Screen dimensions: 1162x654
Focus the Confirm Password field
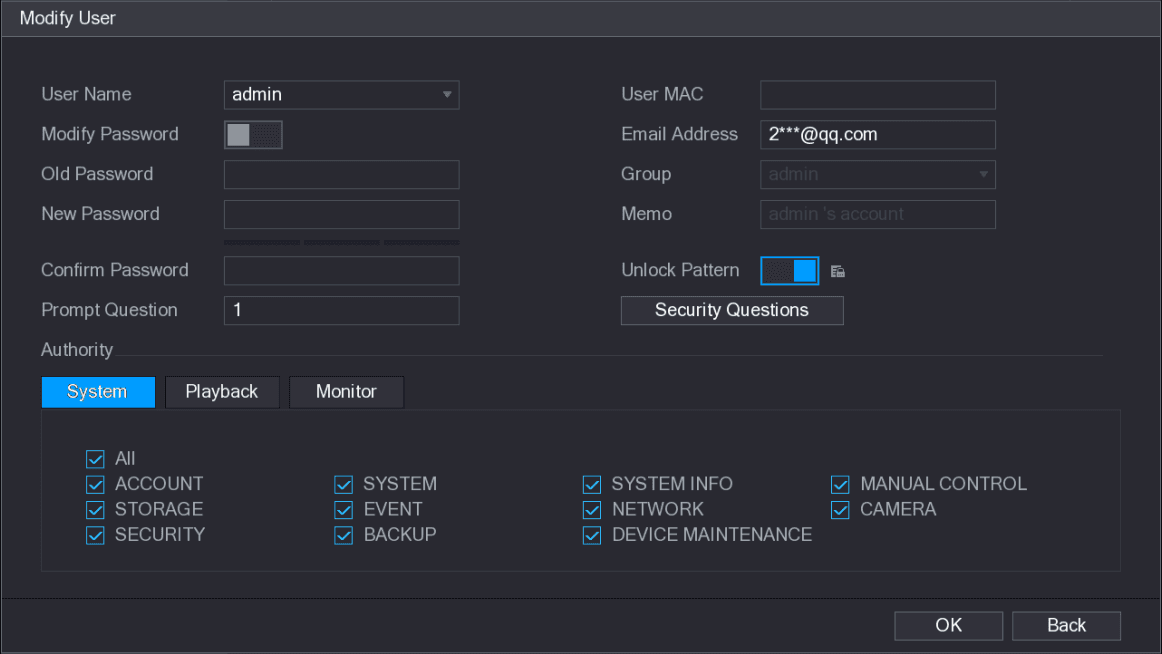[x=342, y=271]
